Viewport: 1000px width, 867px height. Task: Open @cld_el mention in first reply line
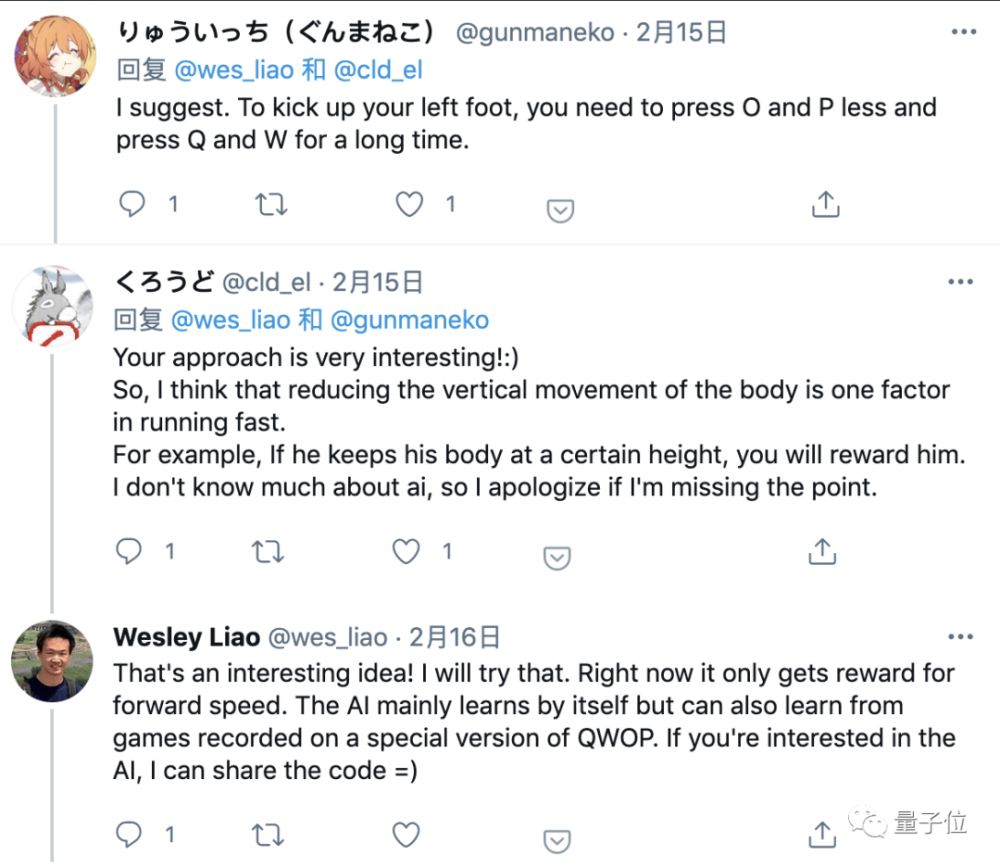(378, 70)
